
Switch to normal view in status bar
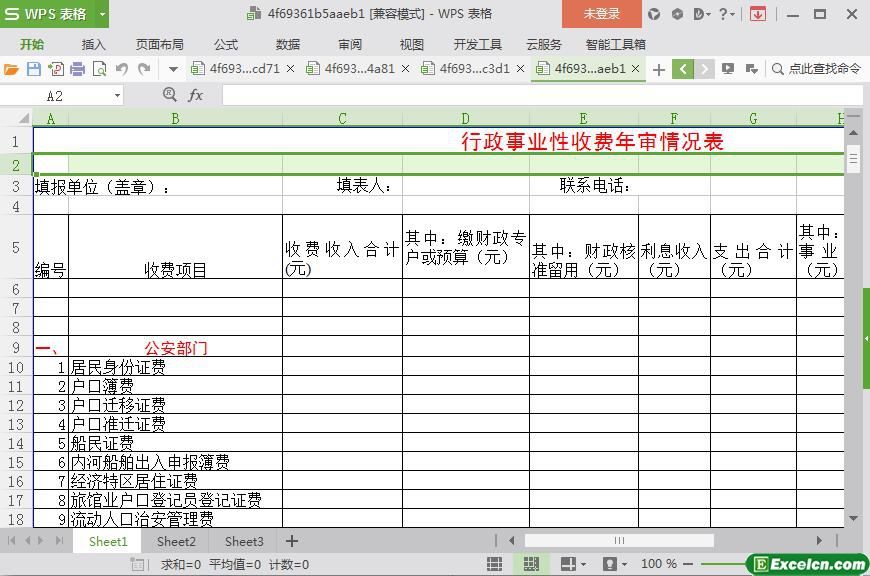click(494, 564)
